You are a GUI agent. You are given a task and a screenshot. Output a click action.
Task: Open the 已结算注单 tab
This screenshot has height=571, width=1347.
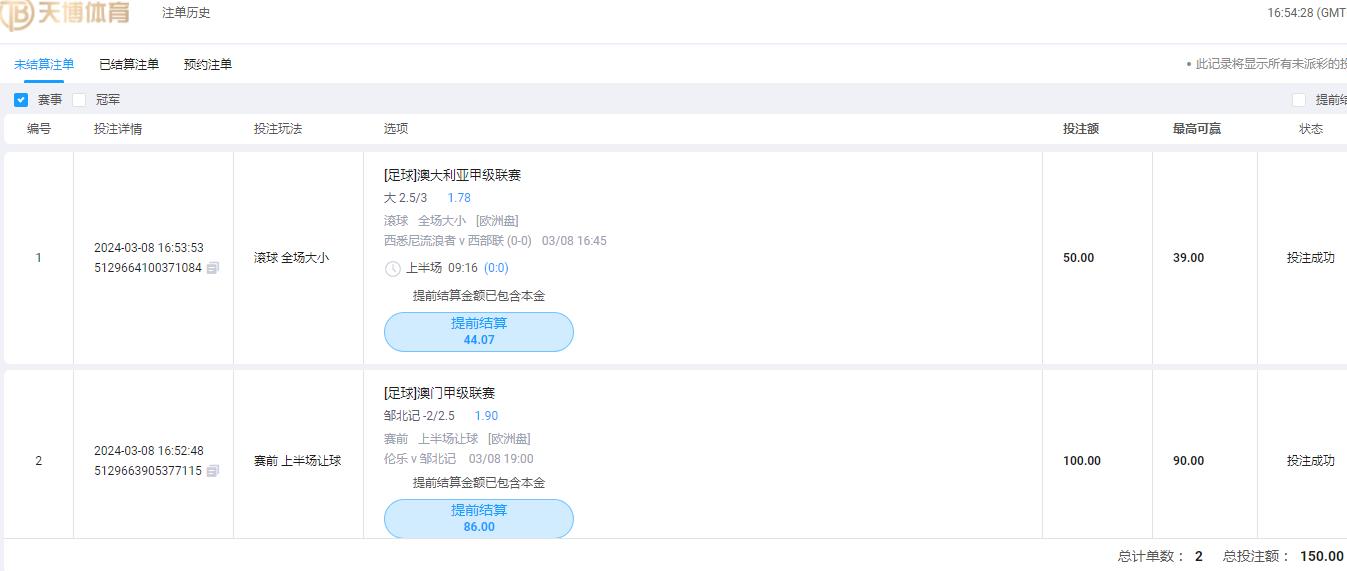(129, 64)
